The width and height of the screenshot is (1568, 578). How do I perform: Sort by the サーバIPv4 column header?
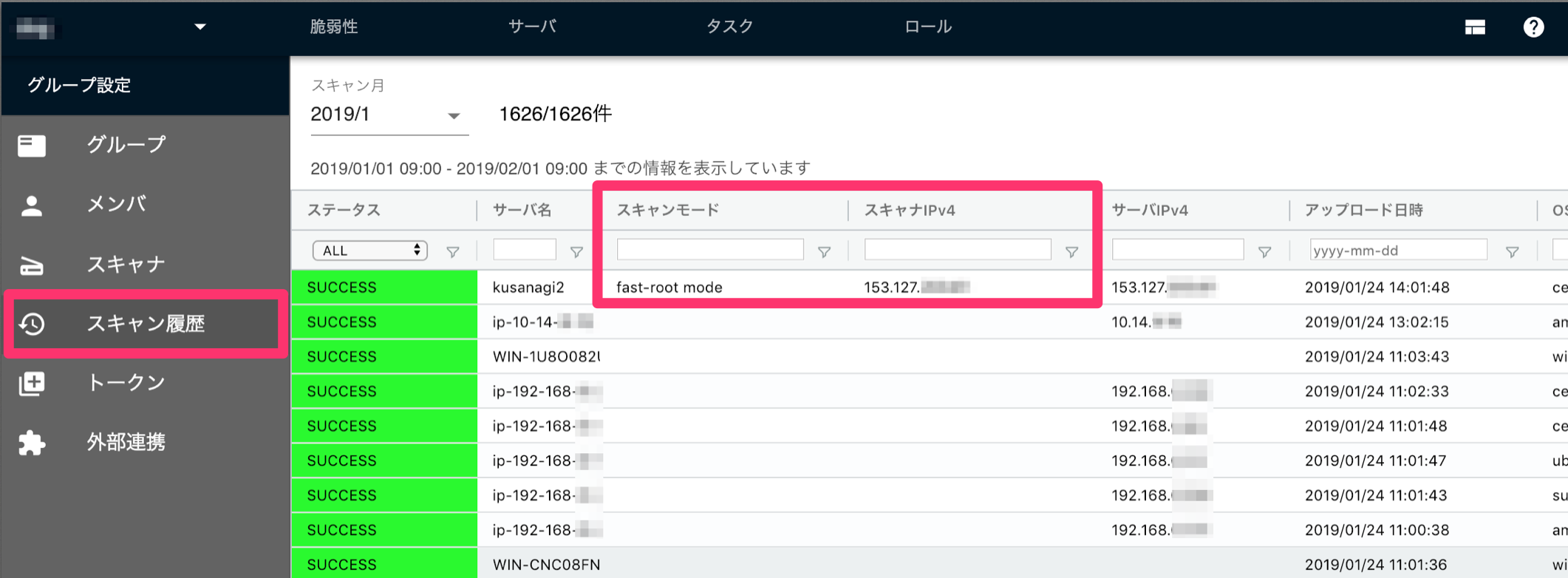(1150, 211)
